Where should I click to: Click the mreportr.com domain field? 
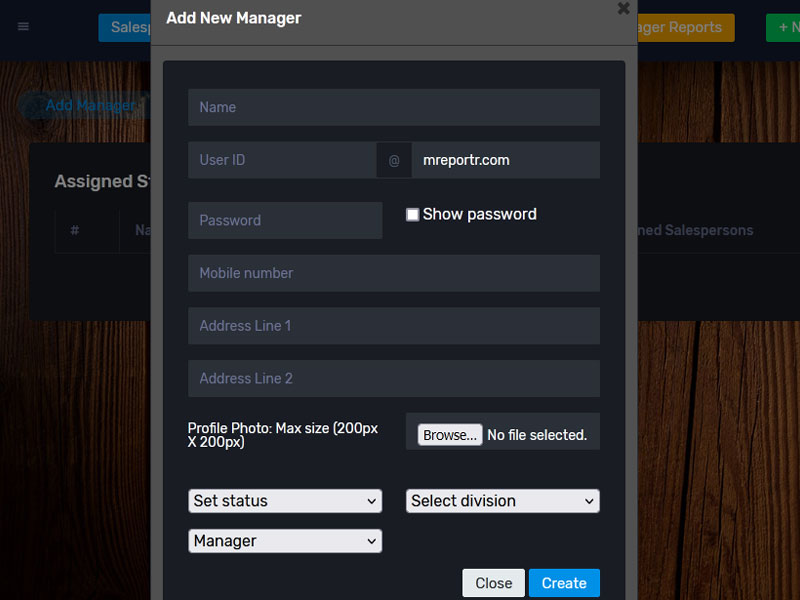(505, 160)
